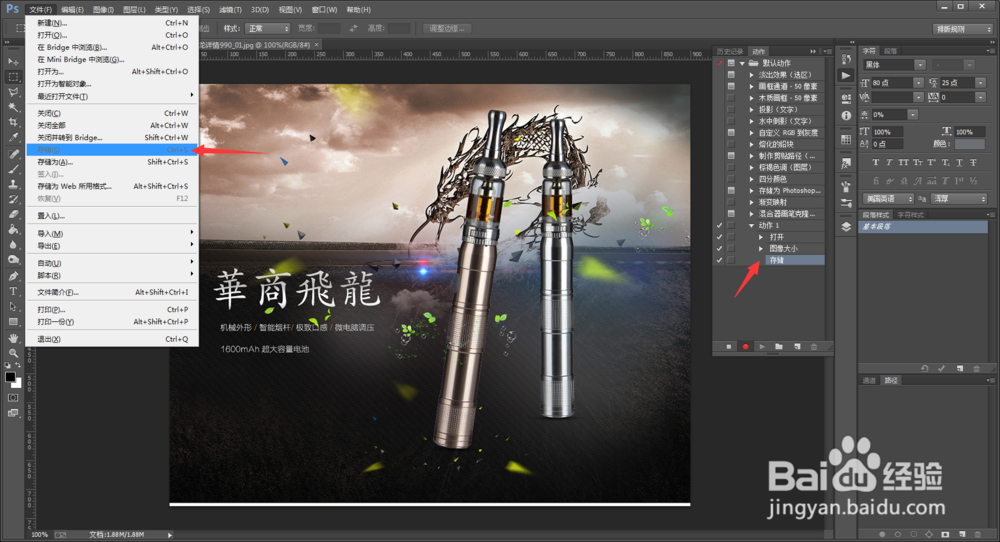Image resolution: width=1000 pixels, height=542 pixels.
Task: Expand the 四分颜色 action
Action: coord(752,179)
